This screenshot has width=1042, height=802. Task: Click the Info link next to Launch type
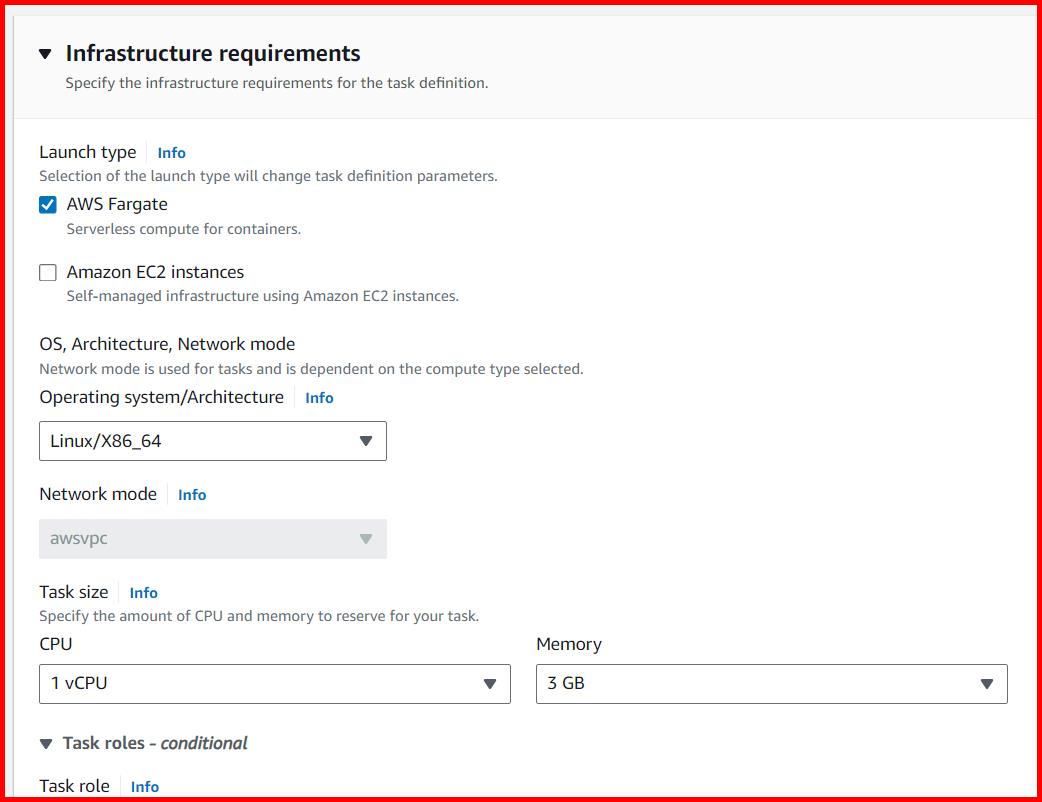pyautogui.click(x=171, y=153)
